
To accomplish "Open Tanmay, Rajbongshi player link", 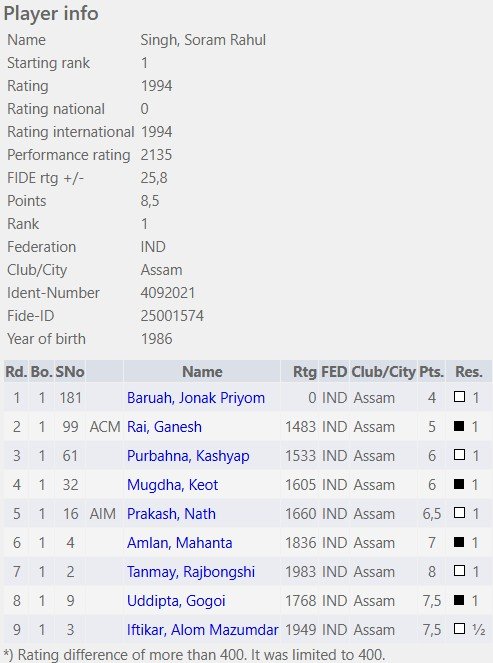I will (x=191, y=572).
